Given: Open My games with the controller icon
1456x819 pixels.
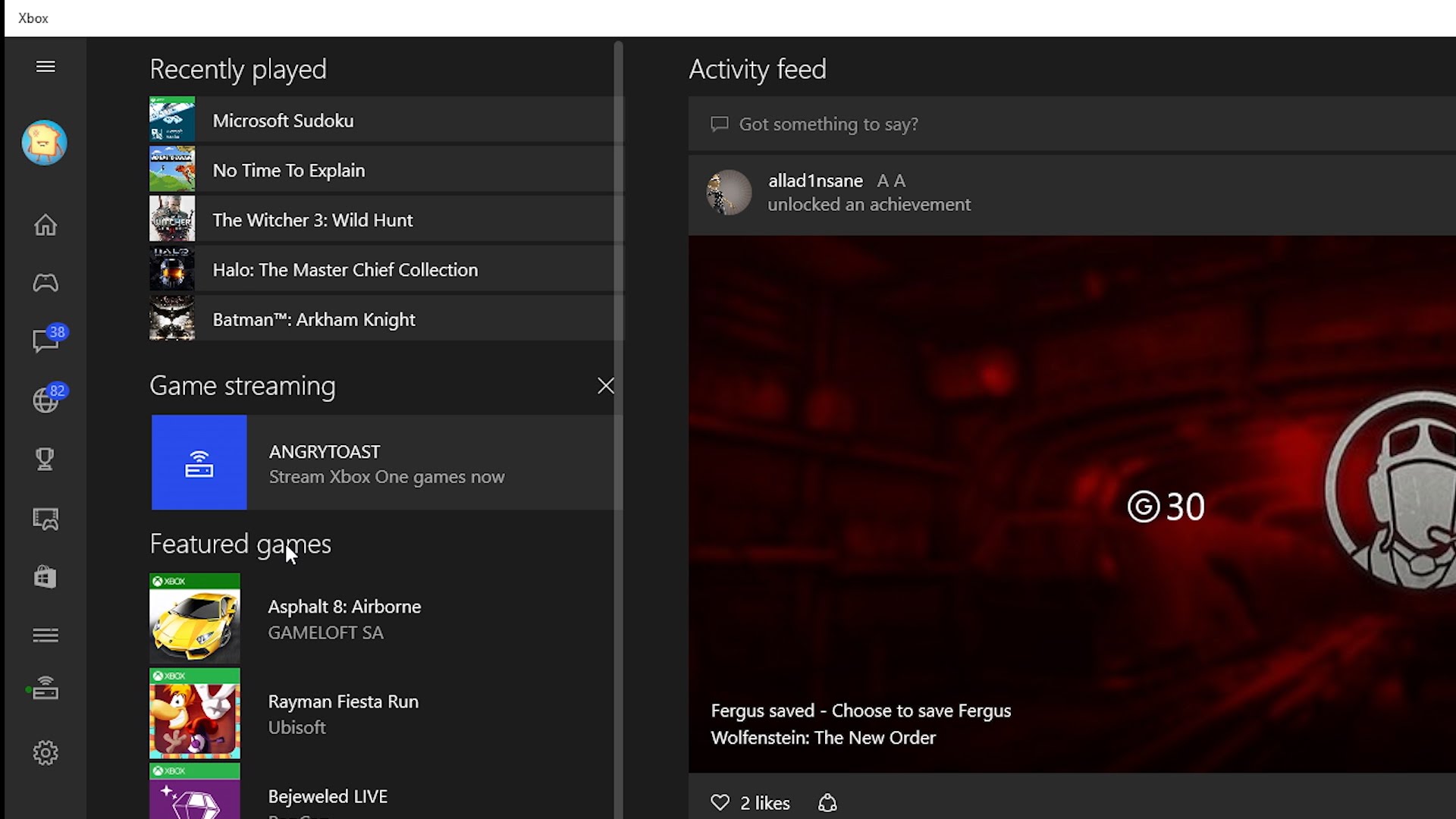Looking at the screenshot, I should [45, 283].
